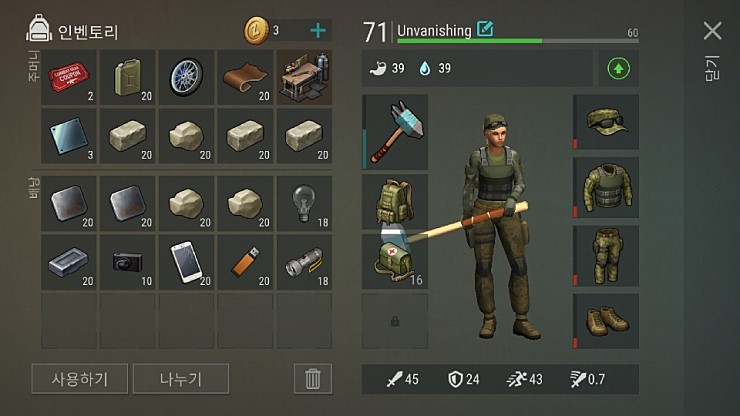Select the bicycle wheel item
Viewport: 740px width, 416px height.
click(x=186, y=77)
